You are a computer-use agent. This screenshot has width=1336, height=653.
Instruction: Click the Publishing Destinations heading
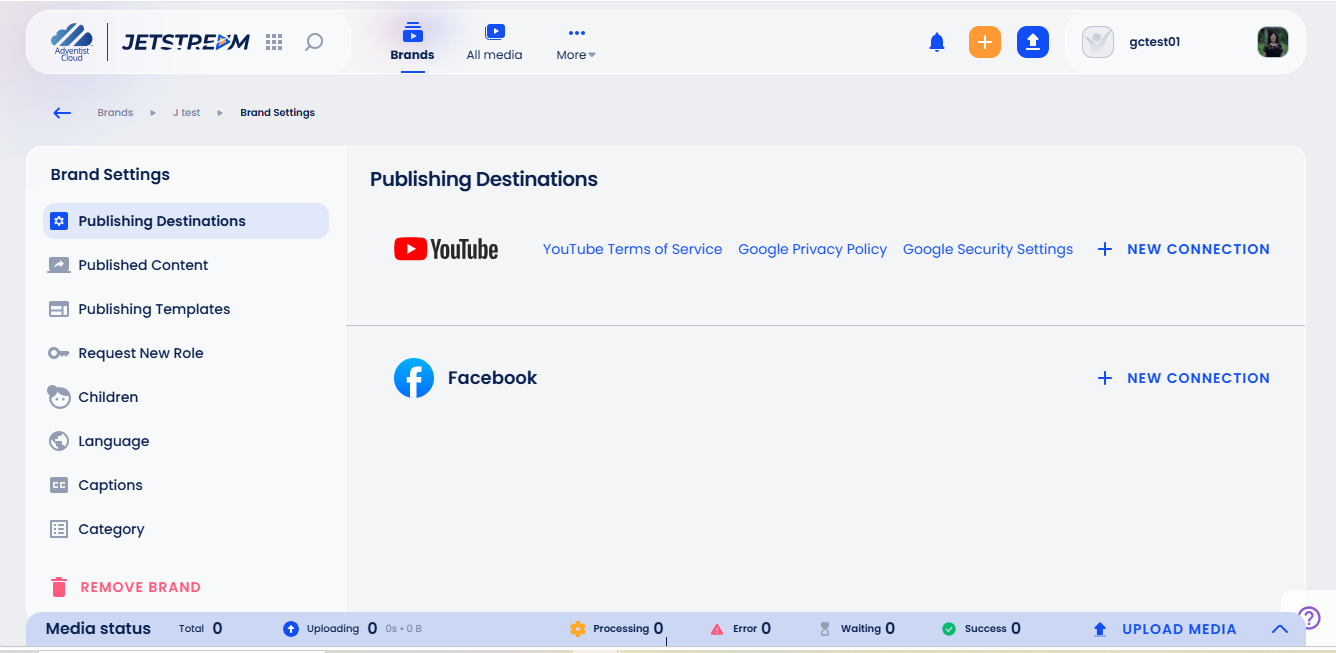[x=484, y=179]
